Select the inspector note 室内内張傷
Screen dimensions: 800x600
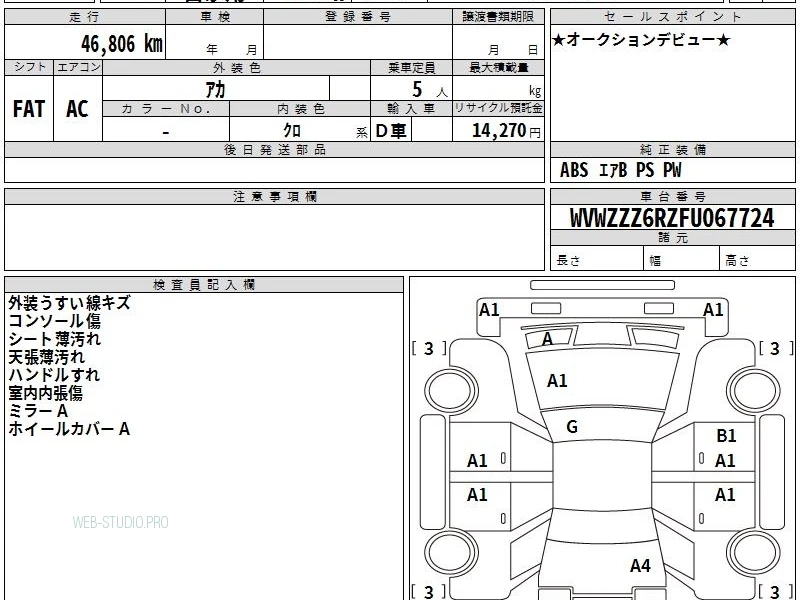[45, 393]
